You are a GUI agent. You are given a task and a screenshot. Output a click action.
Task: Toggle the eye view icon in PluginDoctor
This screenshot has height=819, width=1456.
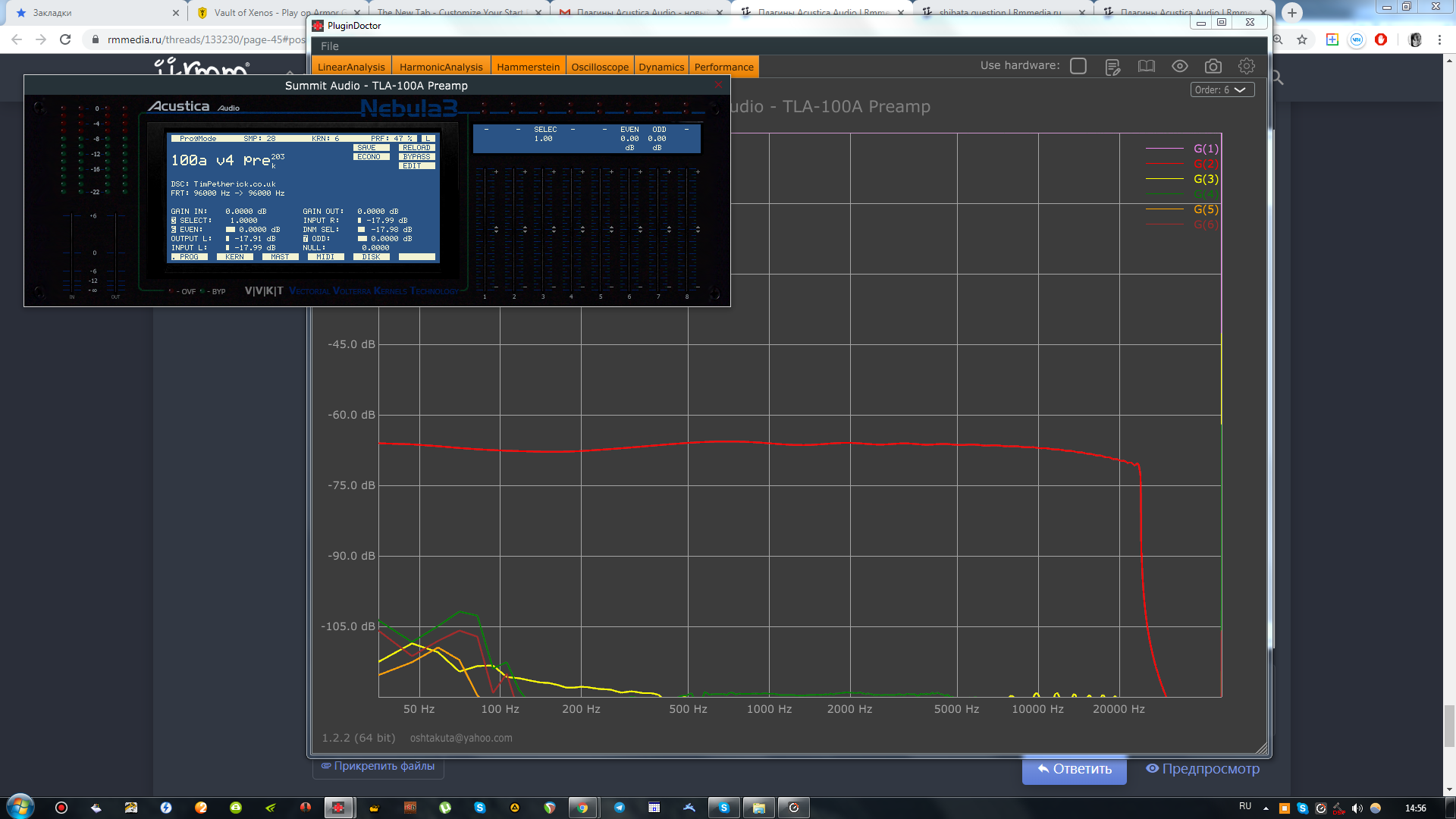click(1179, 67)
